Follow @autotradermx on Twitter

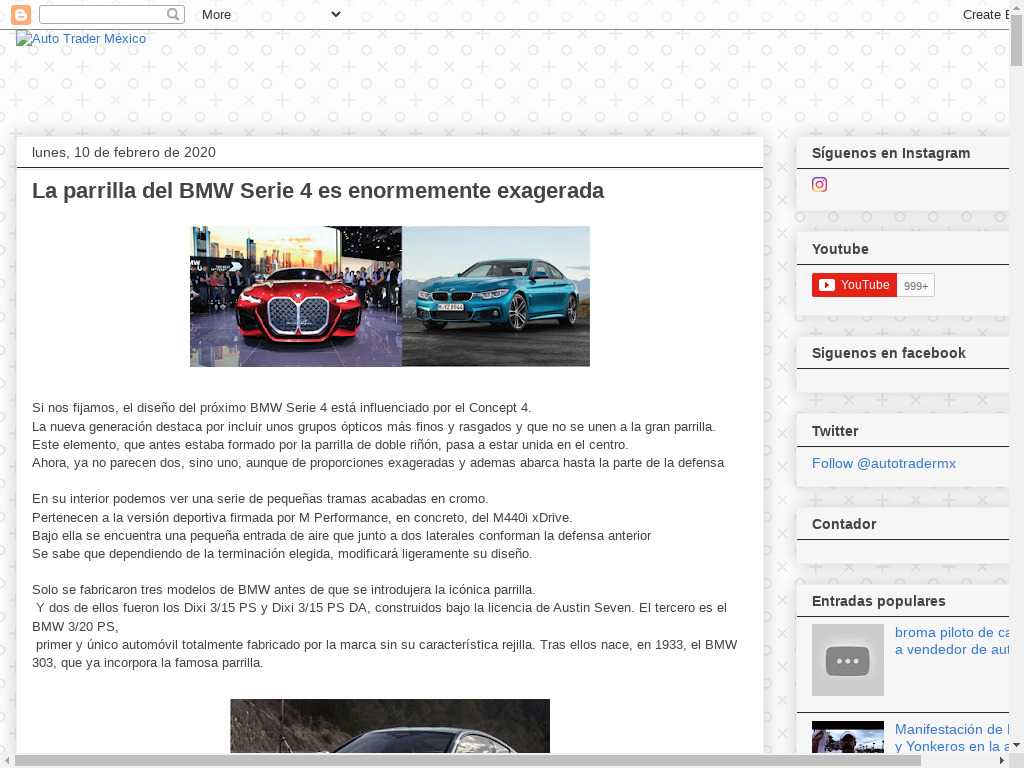click(883, 463)
